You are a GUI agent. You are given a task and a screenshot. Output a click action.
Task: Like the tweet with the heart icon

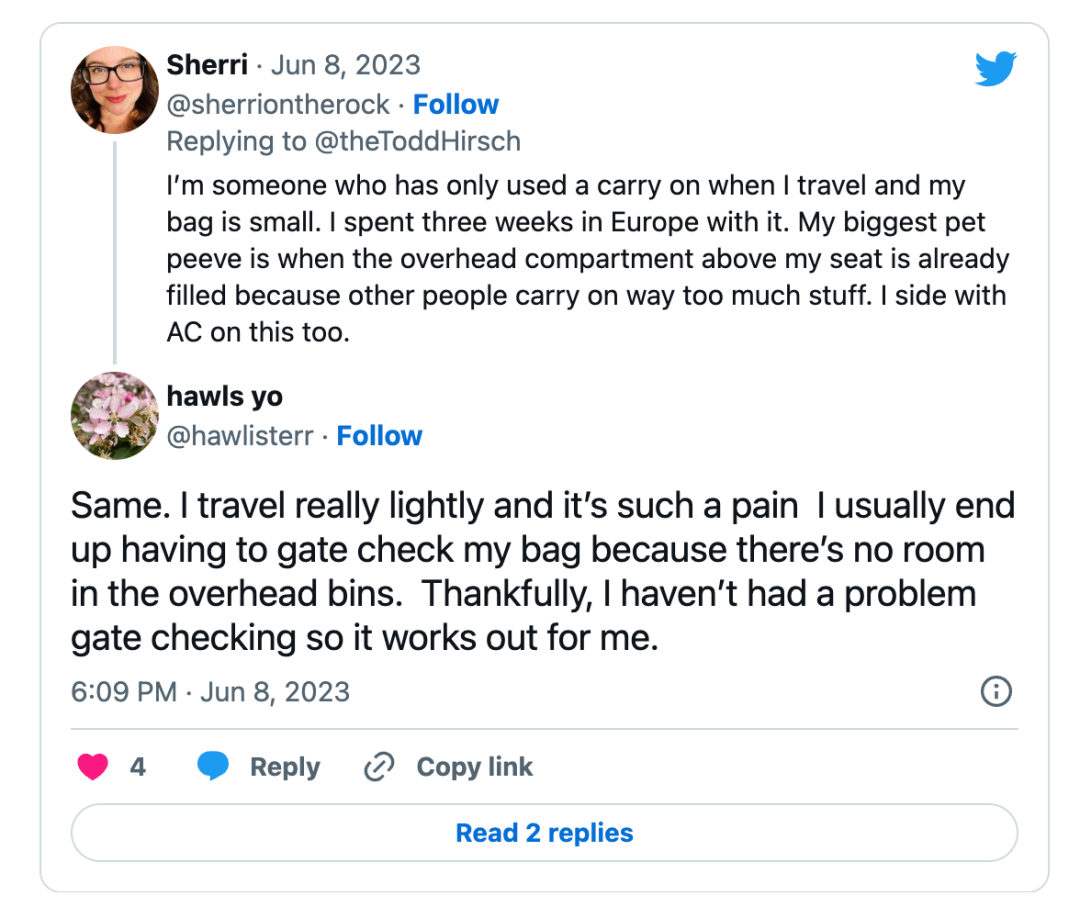(93, 767)
